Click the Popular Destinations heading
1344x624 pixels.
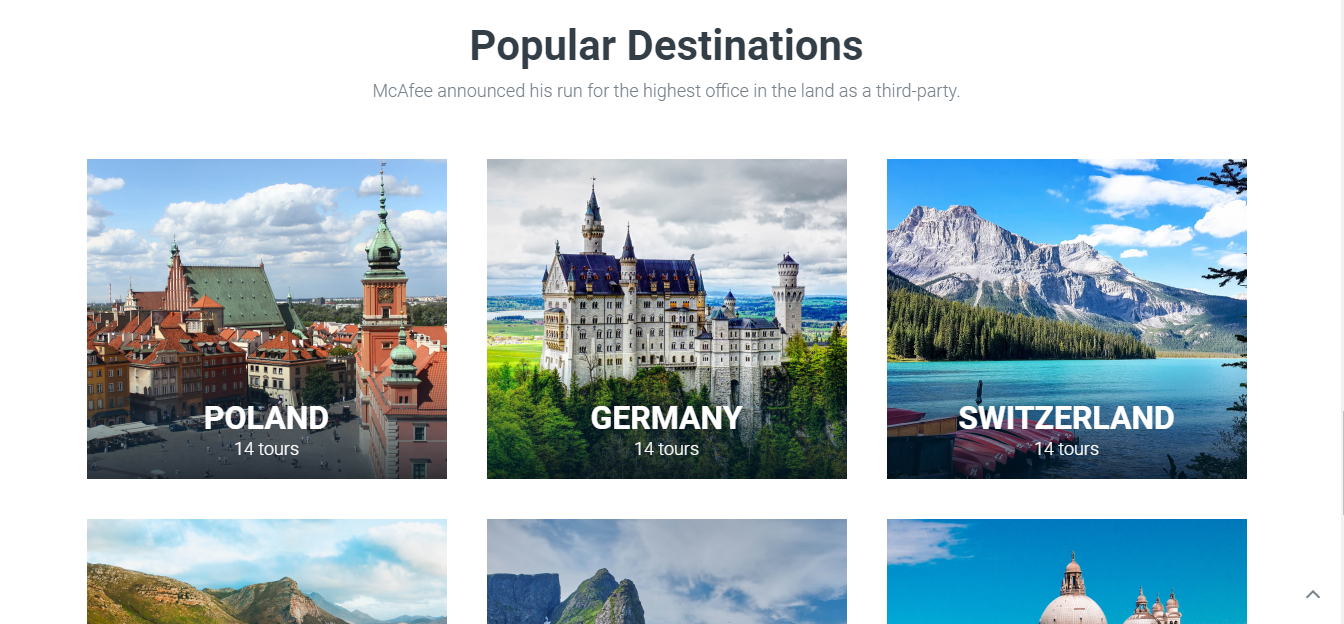pyautogui.click(x=667, y=46)
